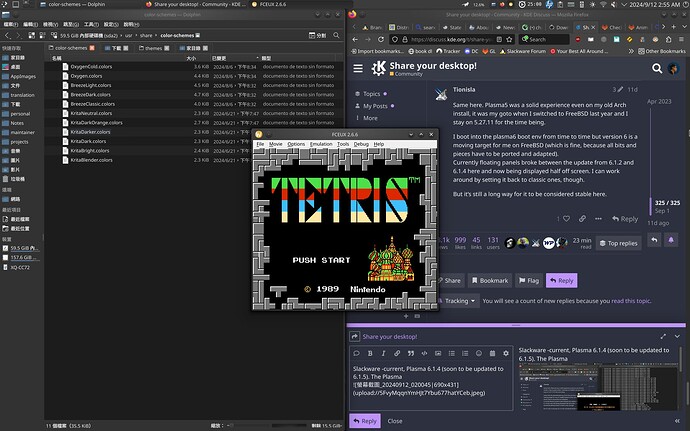Click the Top replies button
690x431 pixels.
point(618,243)
